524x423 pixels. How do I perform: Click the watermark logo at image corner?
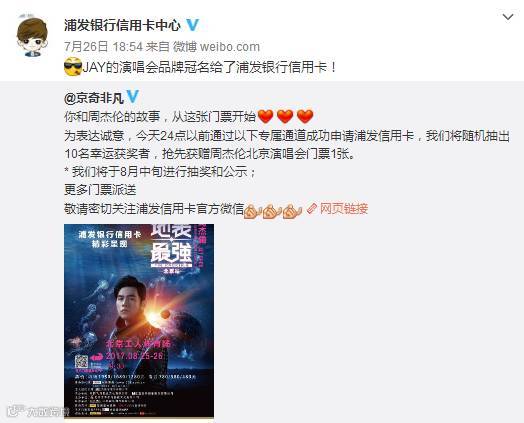point(37,411)
